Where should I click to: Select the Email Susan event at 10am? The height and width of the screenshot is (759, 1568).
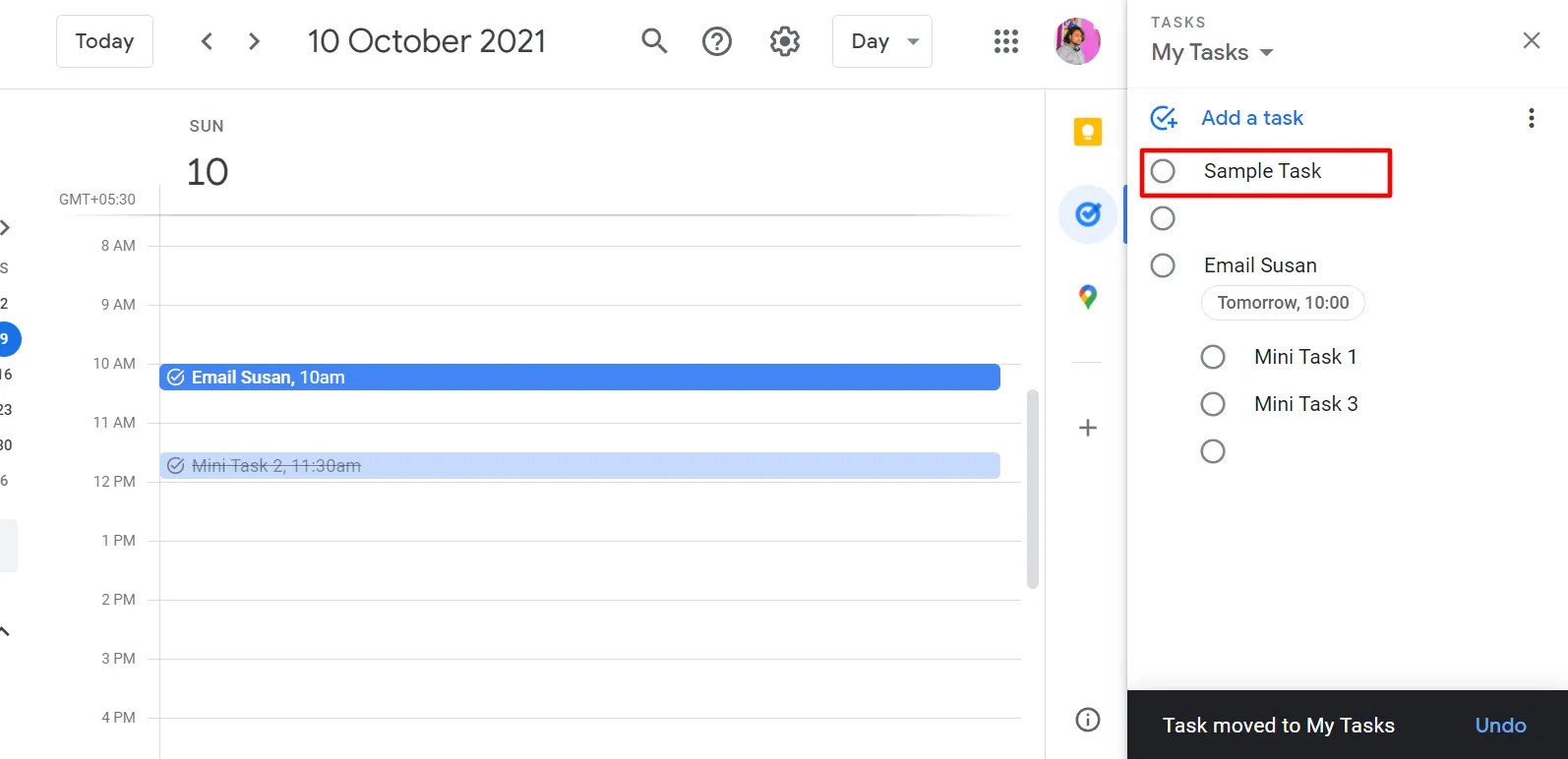(x=580, y=377)
